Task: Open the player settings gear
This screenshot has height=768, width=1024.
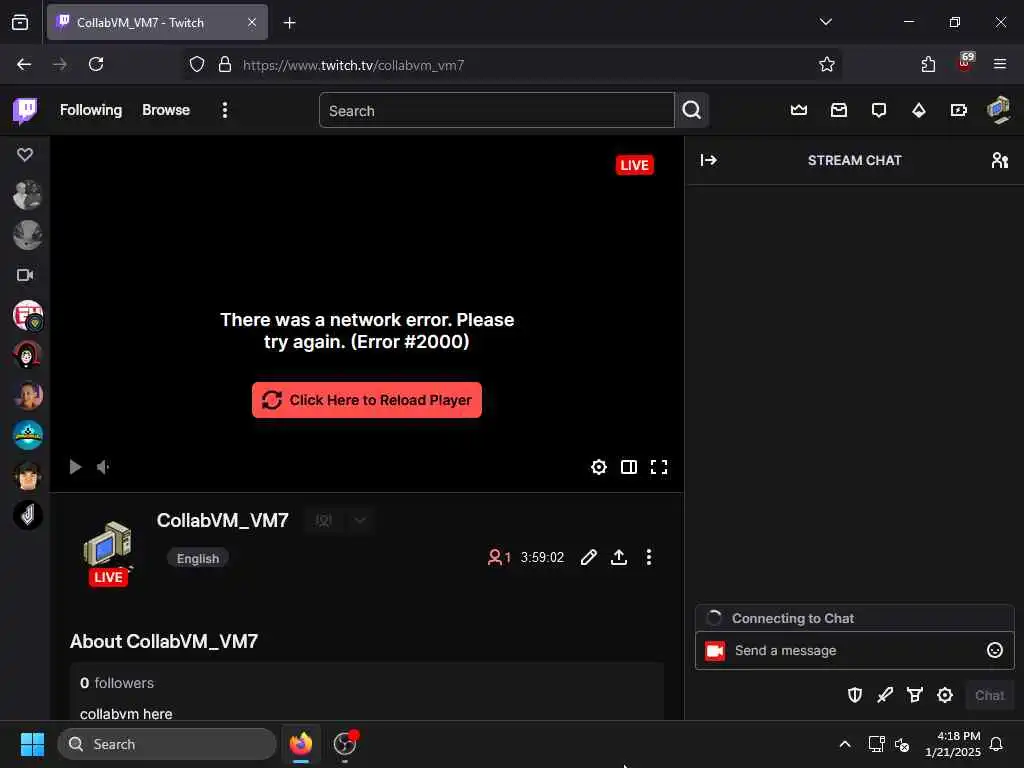Action: [599, 467]
